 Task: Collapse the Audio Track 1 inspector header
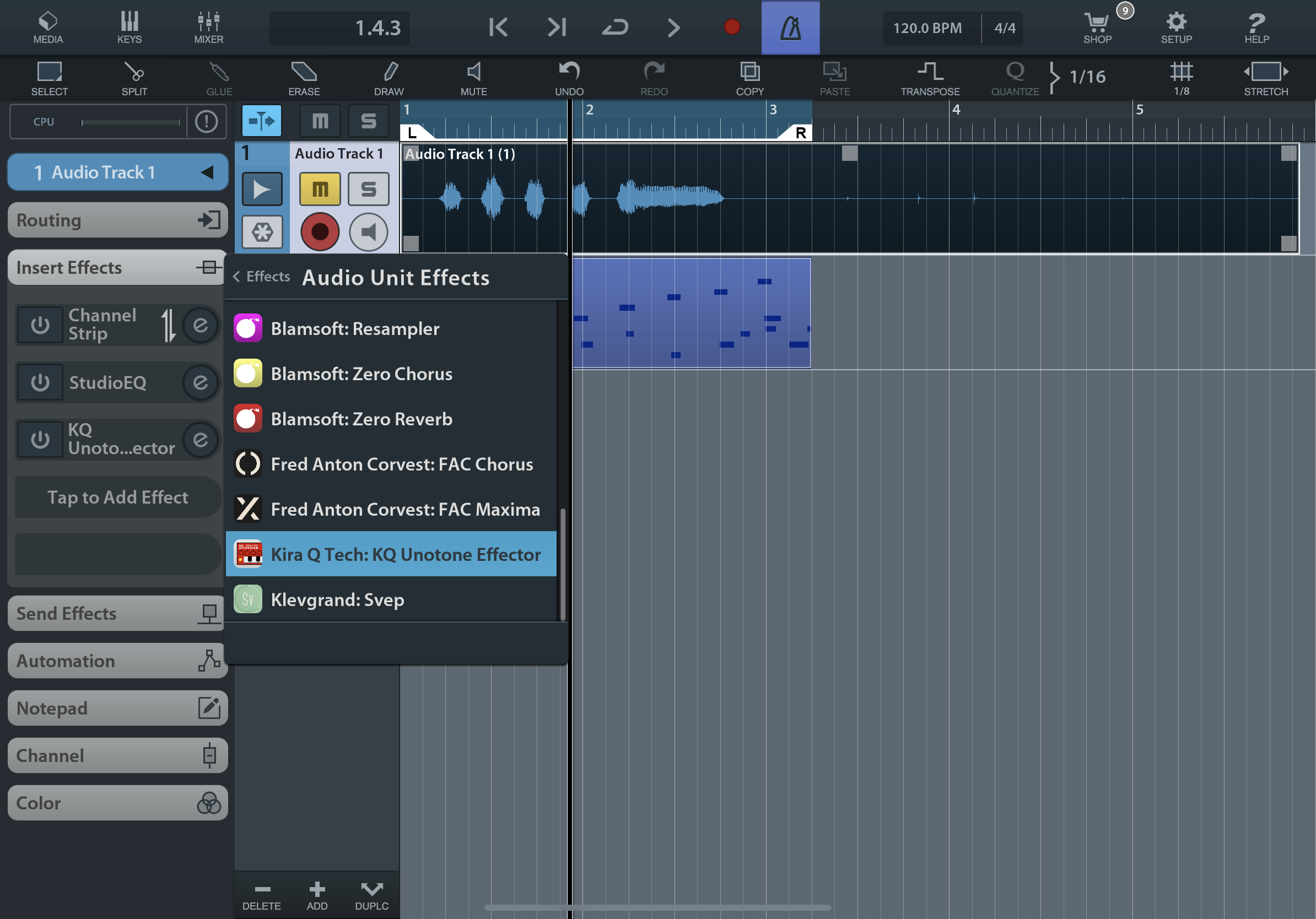117,172
